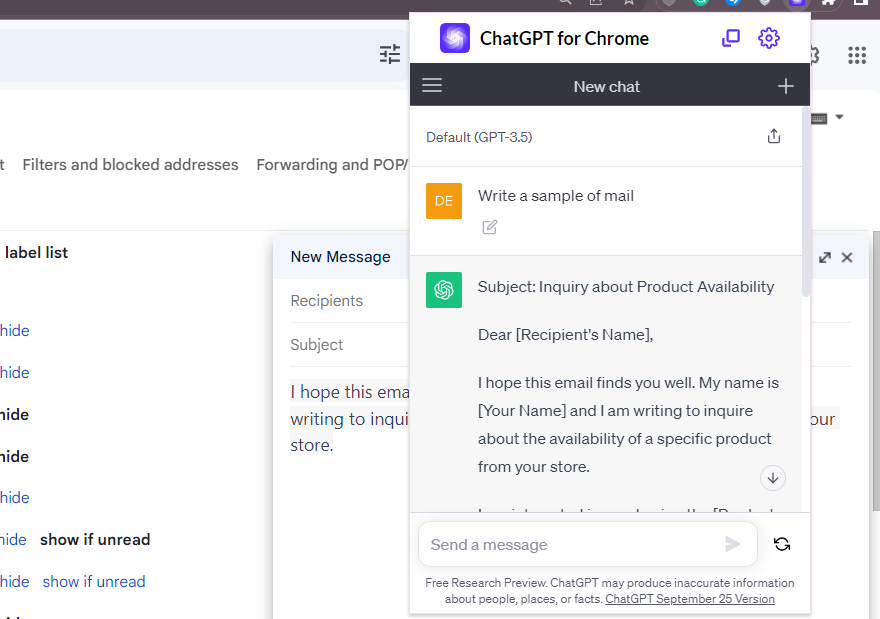Open the chat hamburger menu
This screenshot has width=880, height=619.
pyautogui.click(x=432, y=85)
